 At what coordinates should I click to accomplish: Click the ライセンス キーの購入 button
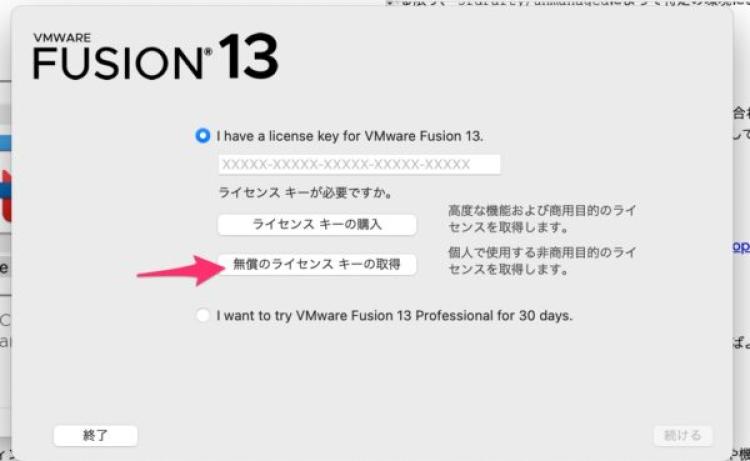pos(317,224)
